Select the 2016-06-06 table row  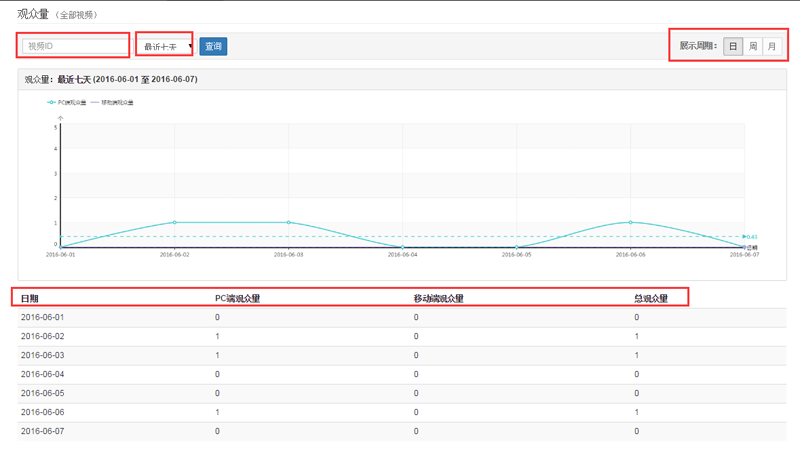(400, 412)
